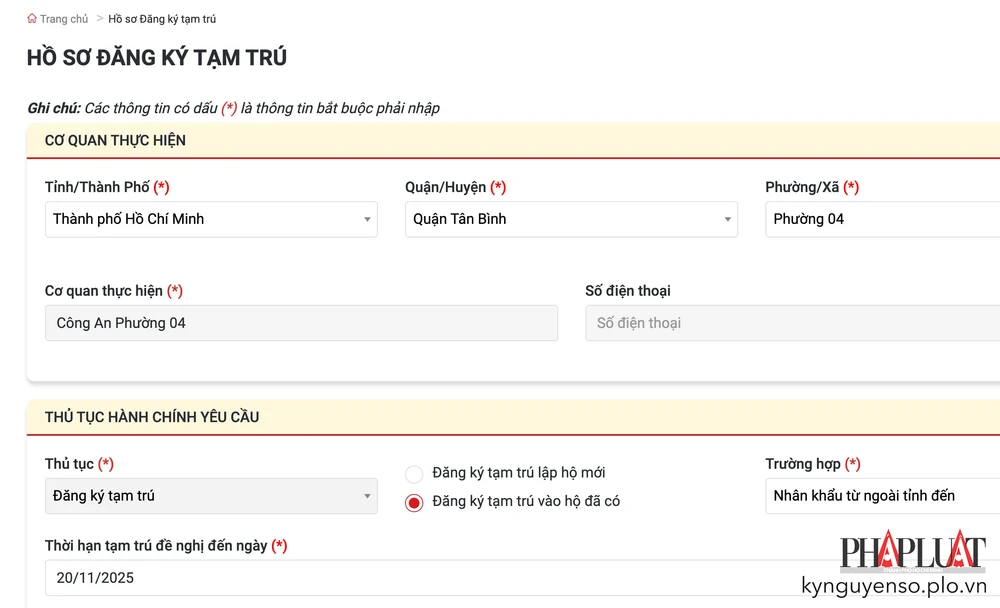Viewport: 1000px width, 608px height.
Task: Expand the Quận/Huyện selection list
Action: (570, 219)
